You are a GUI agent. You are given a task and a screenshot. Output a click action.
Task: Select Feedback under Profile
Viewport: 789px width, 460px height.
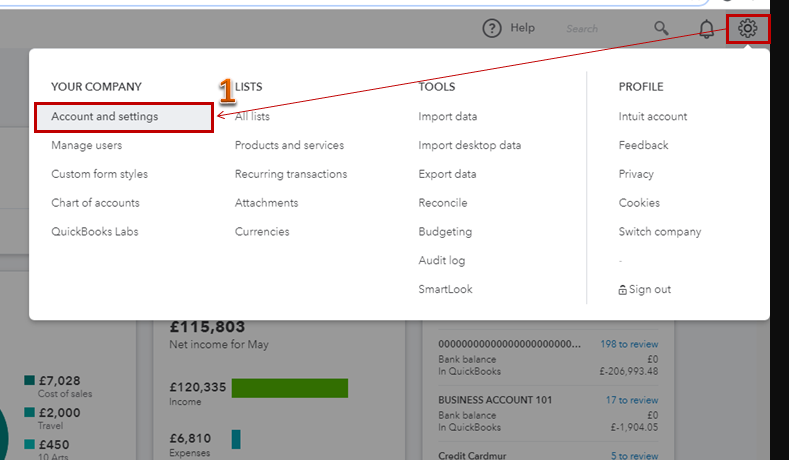[644, 145]
